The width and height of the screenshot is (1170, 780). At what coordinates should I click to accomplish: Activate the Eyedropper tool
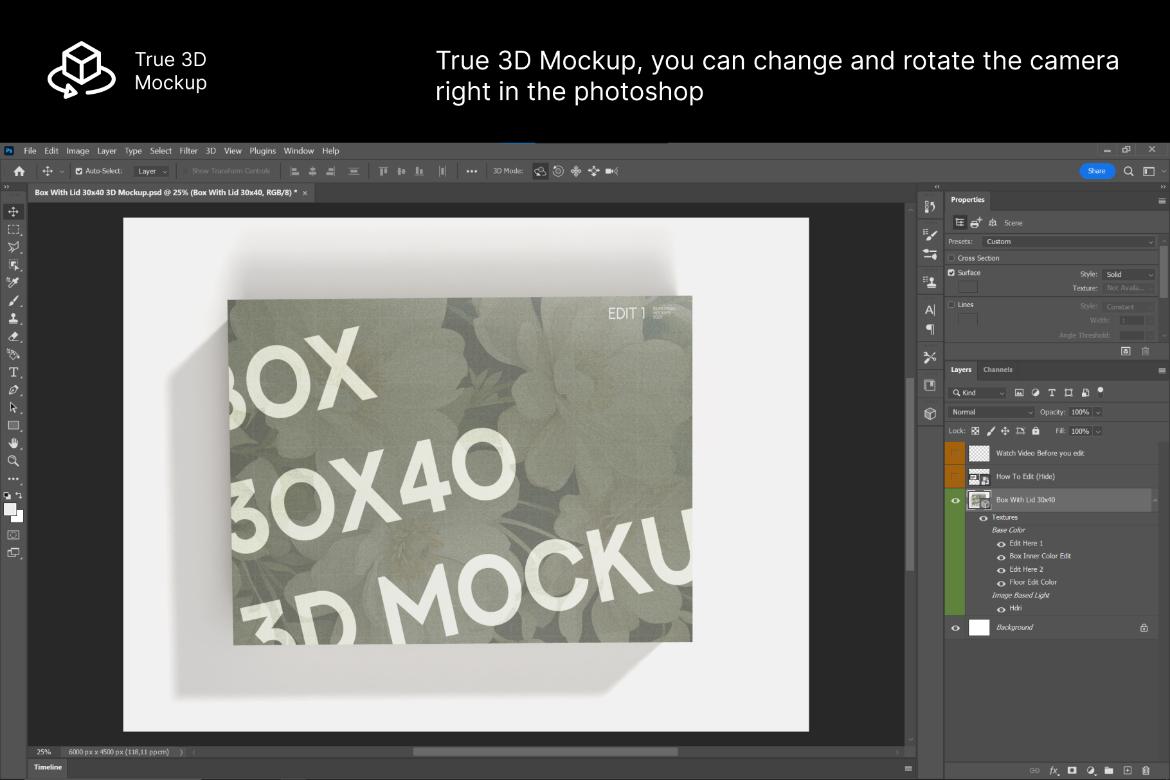click(x=13, y=282)
